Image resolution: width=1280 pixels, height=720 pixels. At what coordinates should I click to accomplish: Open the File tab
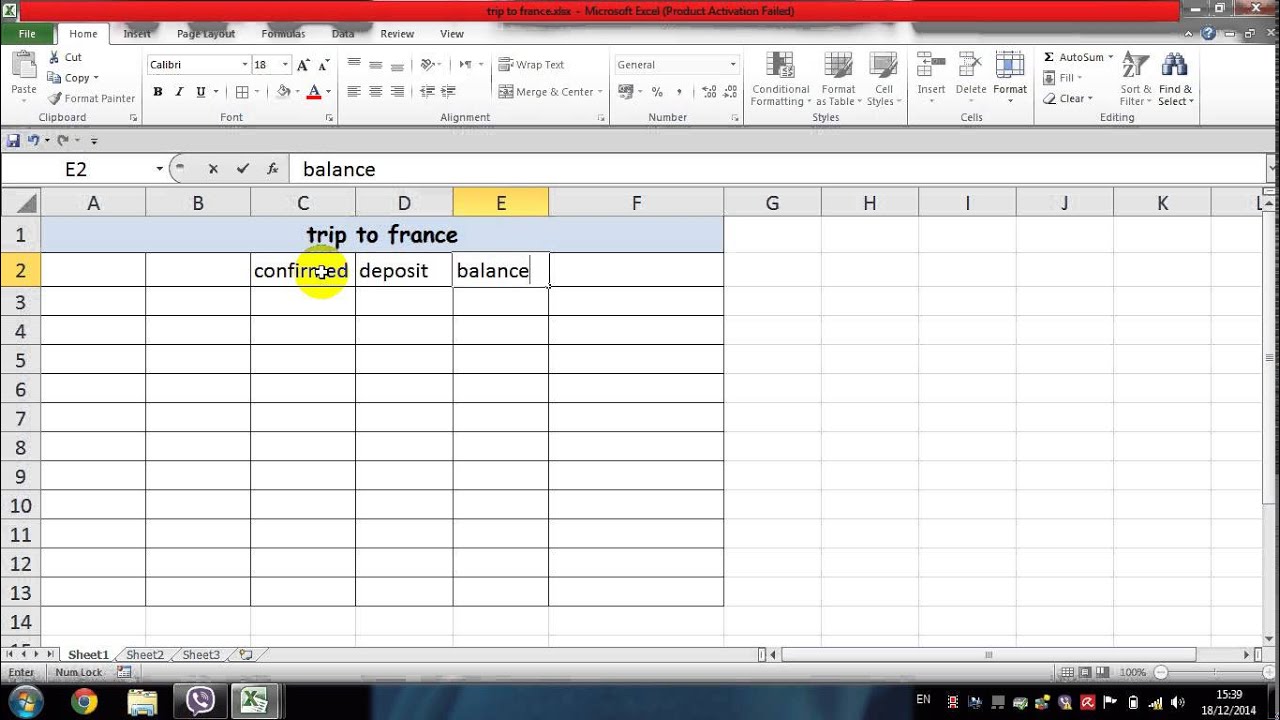click(27, 33)
